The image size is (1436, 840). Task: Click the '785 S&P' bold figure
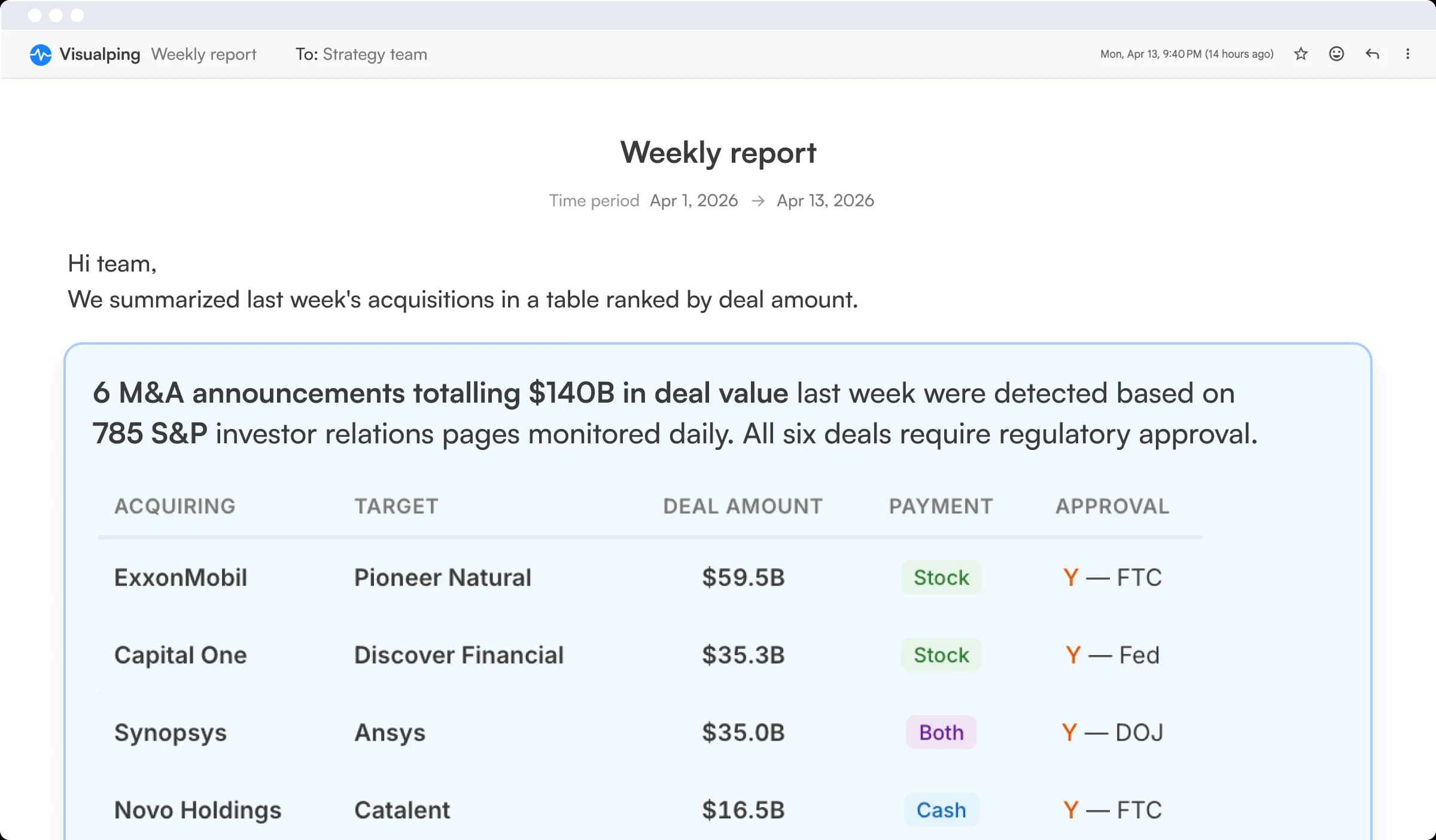(x=150, y=434)
